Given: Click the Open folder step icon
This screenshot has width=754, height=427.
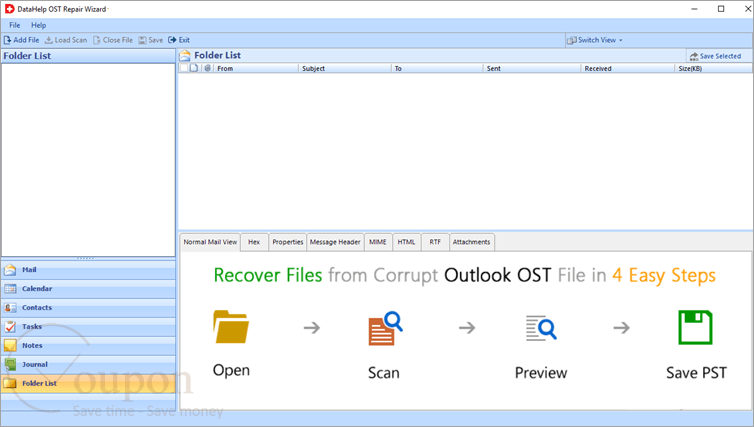Looking at the screenshot, I should click(x=231, y=327).
